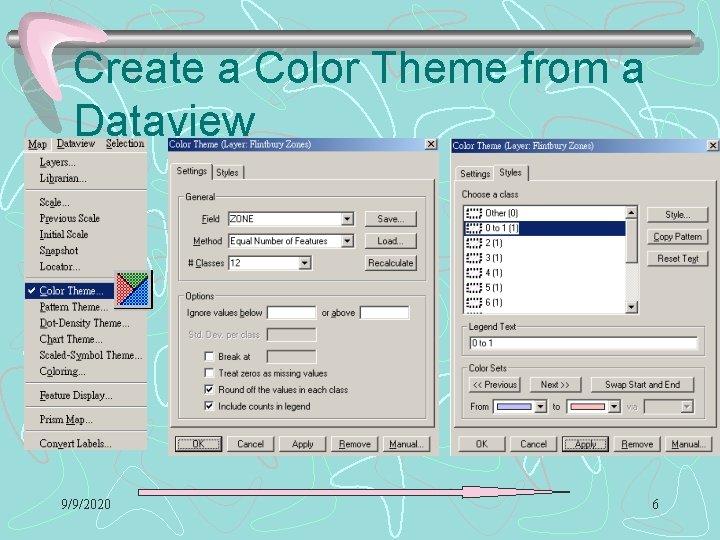The width and height of the screenshot is (720, 540).
Task: Choose Convert Labels... menu item
Action: [75, 444]
